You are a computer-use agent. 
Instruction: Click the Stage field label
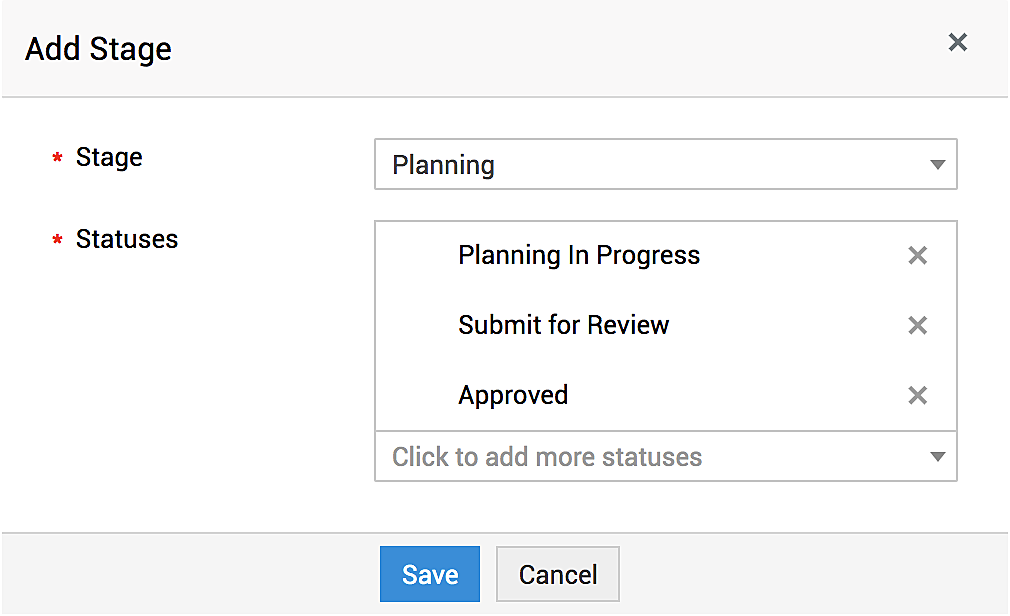109,158
